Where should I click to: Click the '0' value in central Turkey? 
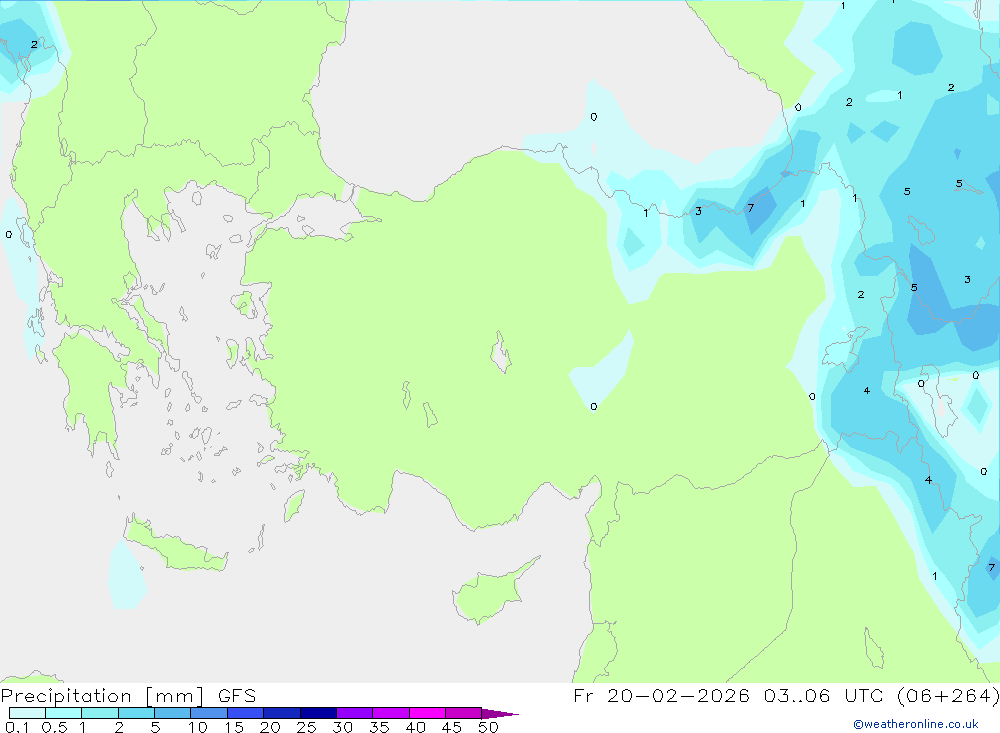[594, 406]
